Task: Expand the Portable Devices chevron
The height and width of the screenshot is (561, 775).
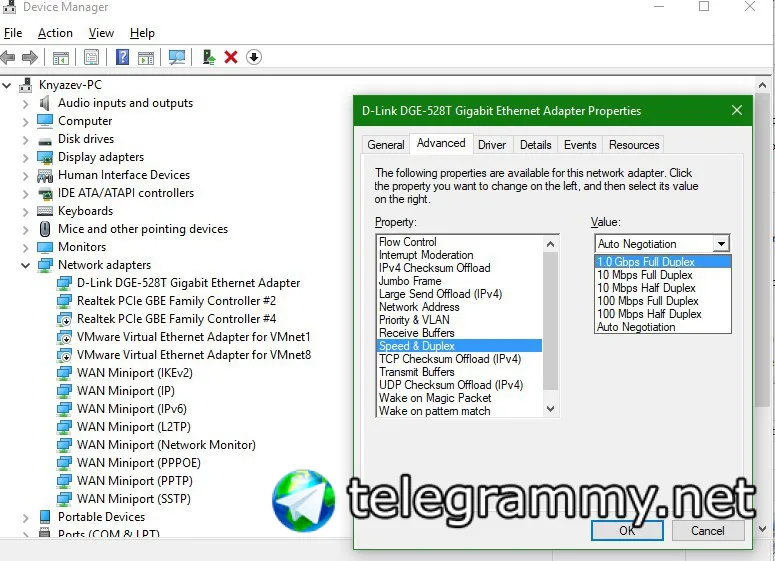Action: click(25, 518)
